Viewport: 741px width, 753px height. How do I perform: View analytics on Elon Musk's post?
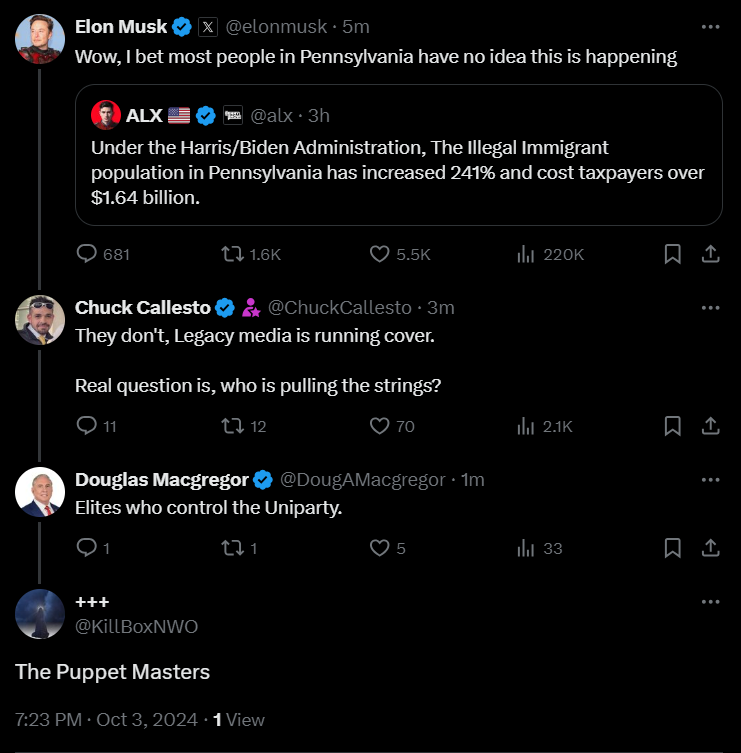click(526, 254)
